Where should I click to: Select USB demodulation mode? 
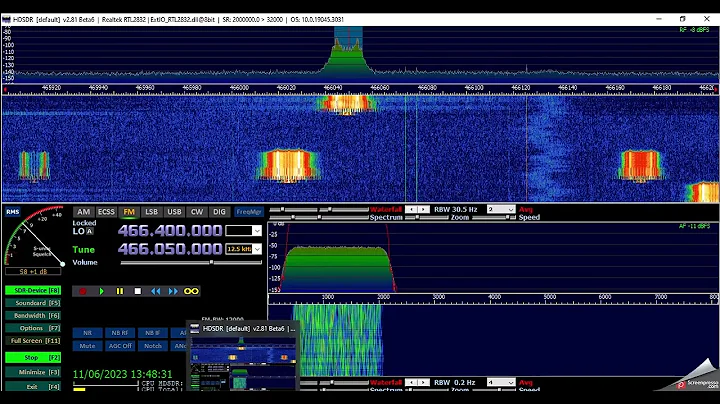(174, 212)
